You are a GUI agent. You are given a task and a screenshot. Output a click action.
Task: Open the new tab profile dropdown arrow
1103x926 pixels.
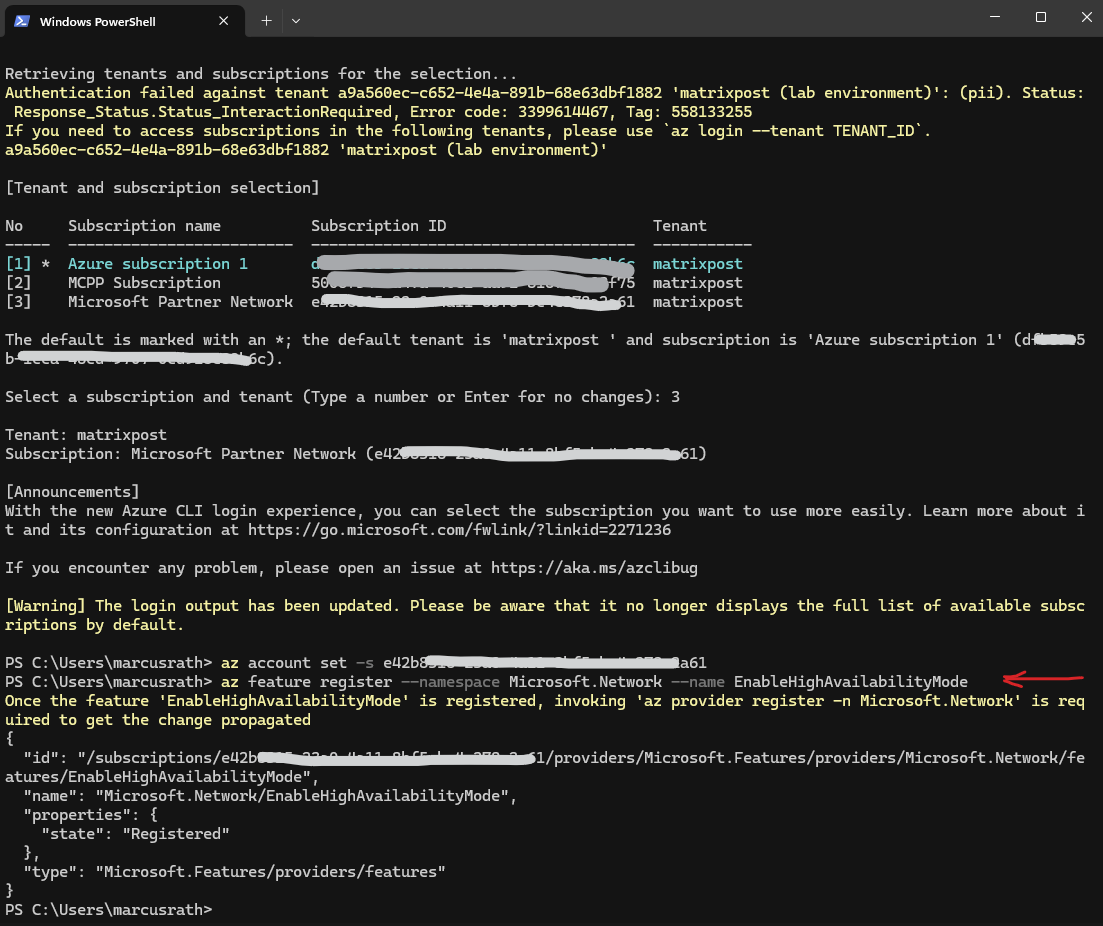click(296, 21)
